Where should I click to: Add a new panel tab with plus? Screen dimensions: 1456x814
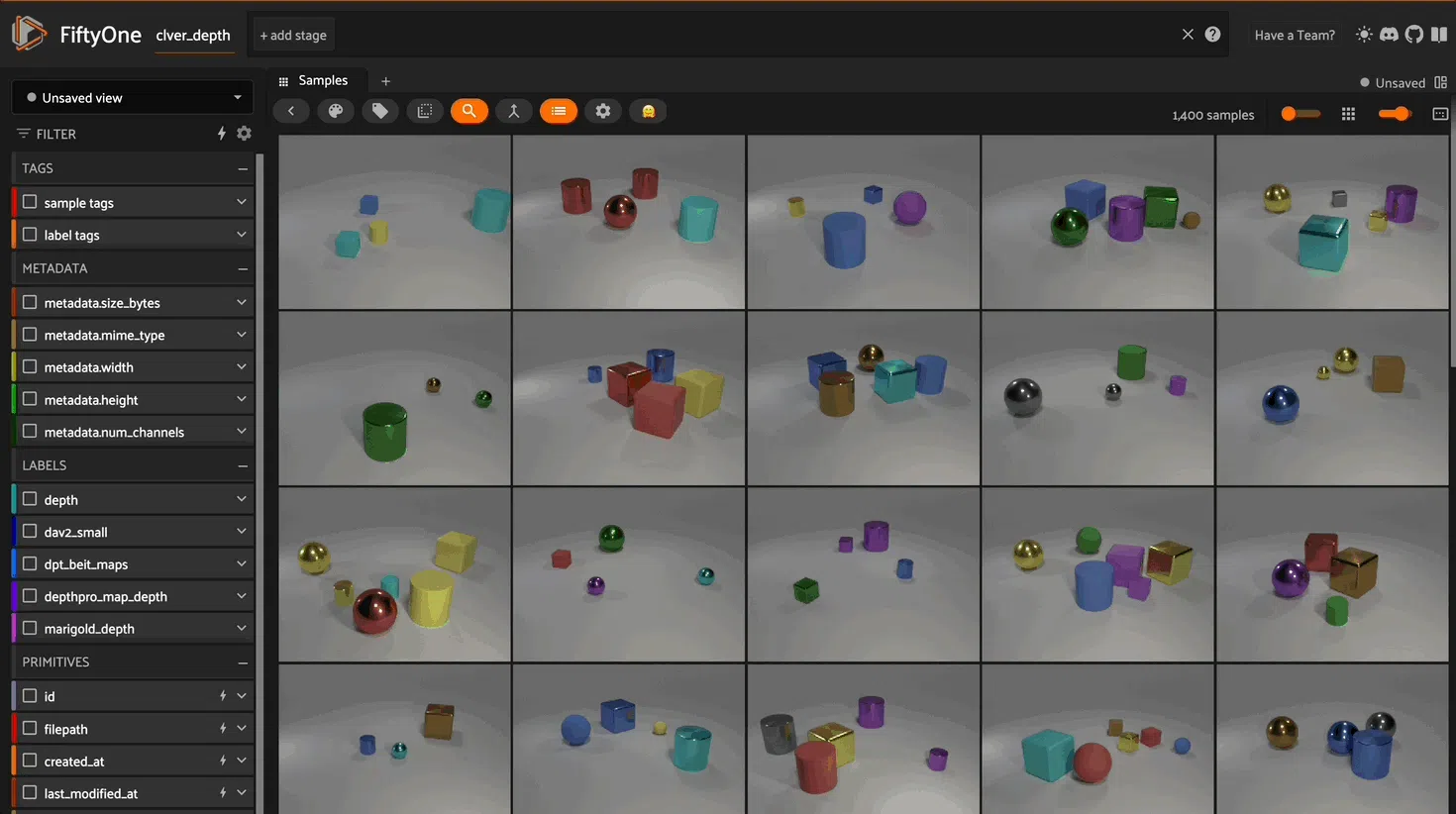tap(385, 81)
